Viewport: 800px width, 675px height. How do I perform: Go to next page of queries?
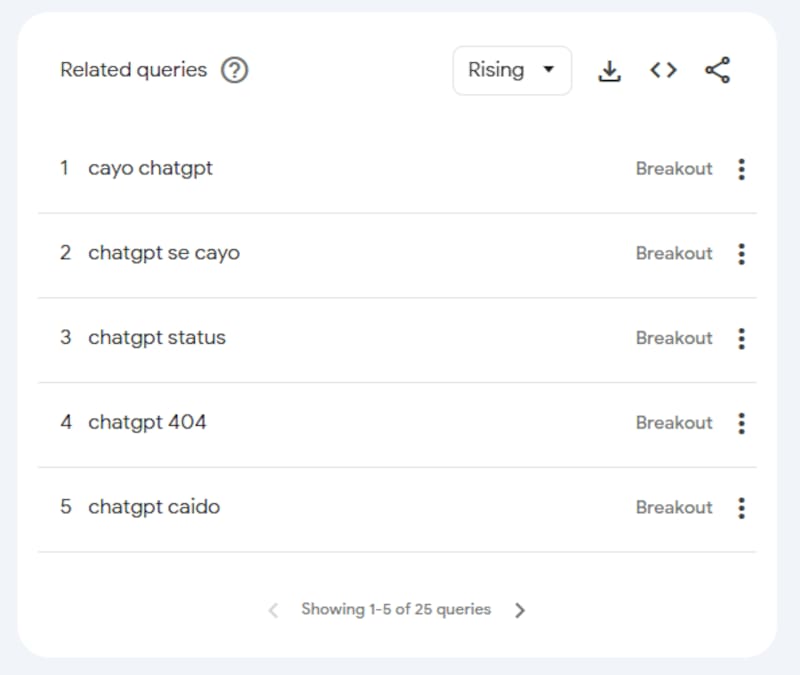[x=520, y=610]
